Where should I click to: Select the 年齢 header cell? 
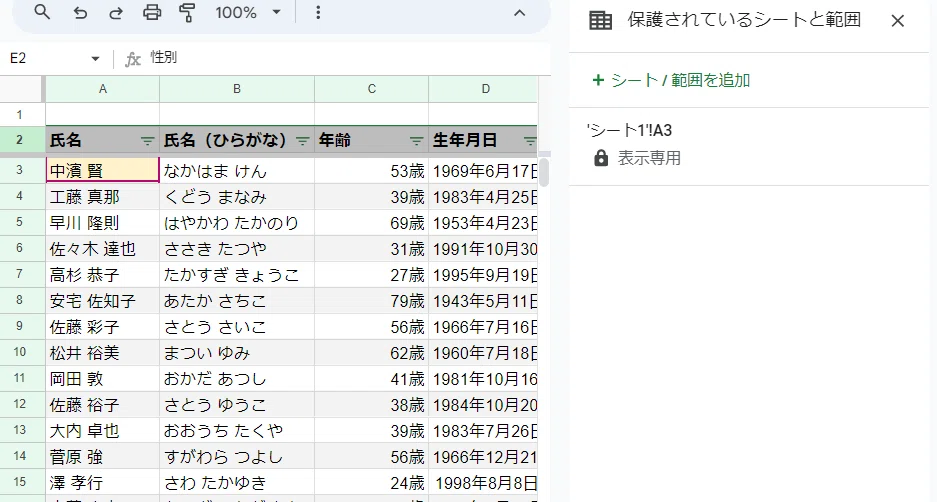click(x=372, y=140)
